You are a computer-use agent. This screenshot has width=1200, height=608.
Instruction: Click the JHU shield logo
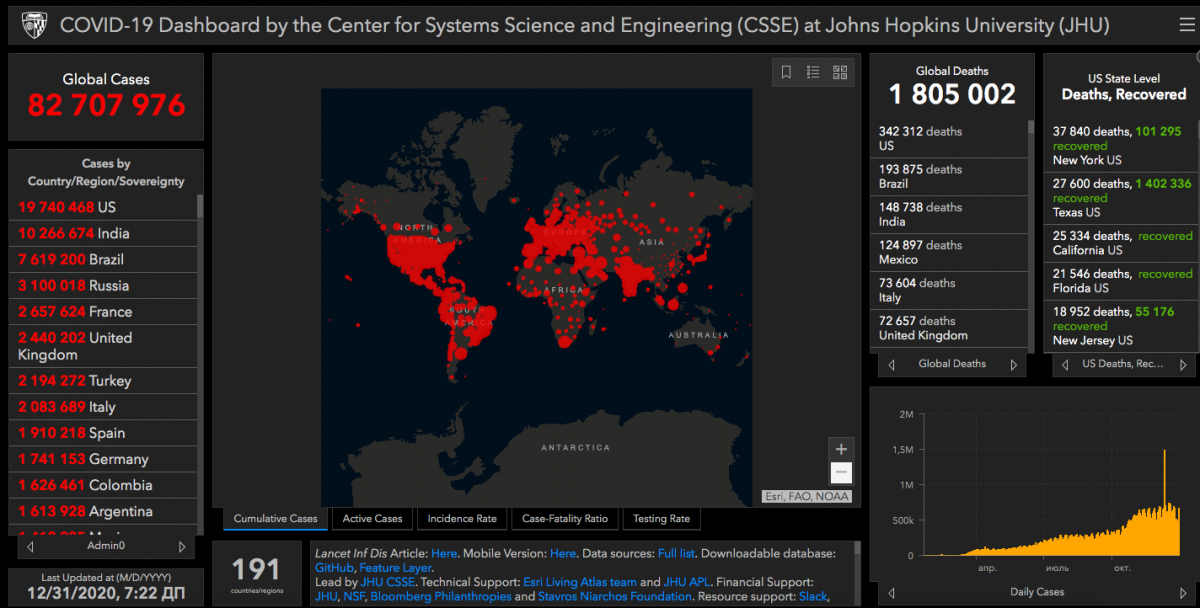click(x=33, y=24)
